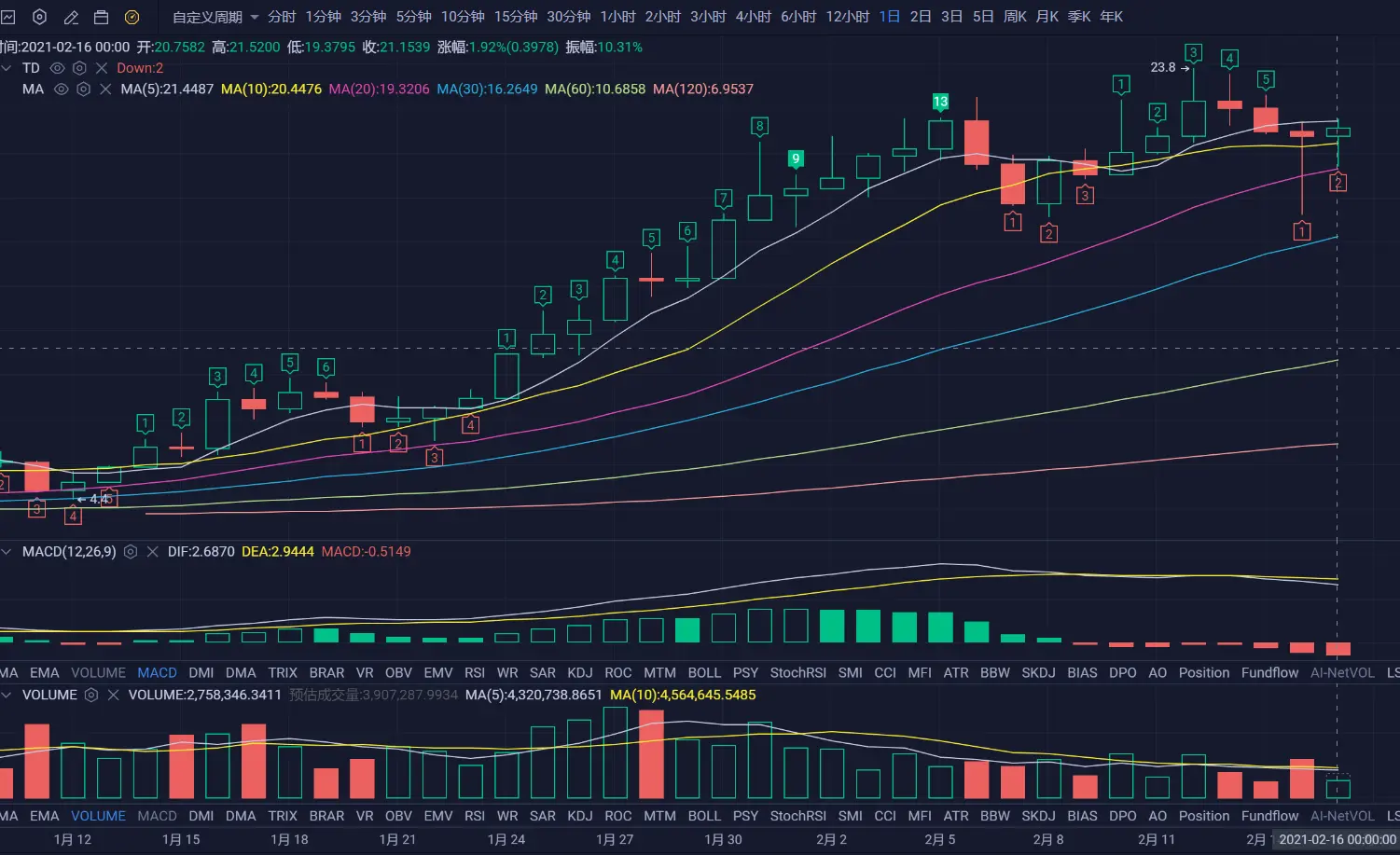This screenshot has height=855, width=1400.
Task: Click the green TD 9 candle marker
Action: pyautogui.click(x=796, y=159)
